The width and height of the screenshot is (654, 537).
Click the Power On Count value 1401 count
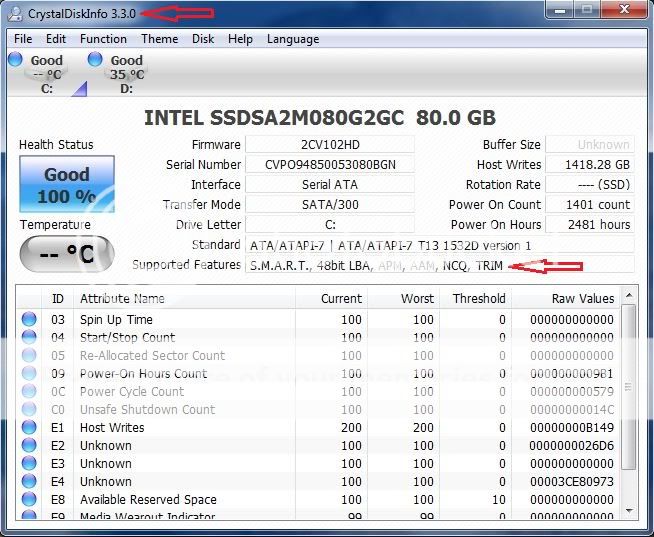pyautogui.click(x=590, y=204)
